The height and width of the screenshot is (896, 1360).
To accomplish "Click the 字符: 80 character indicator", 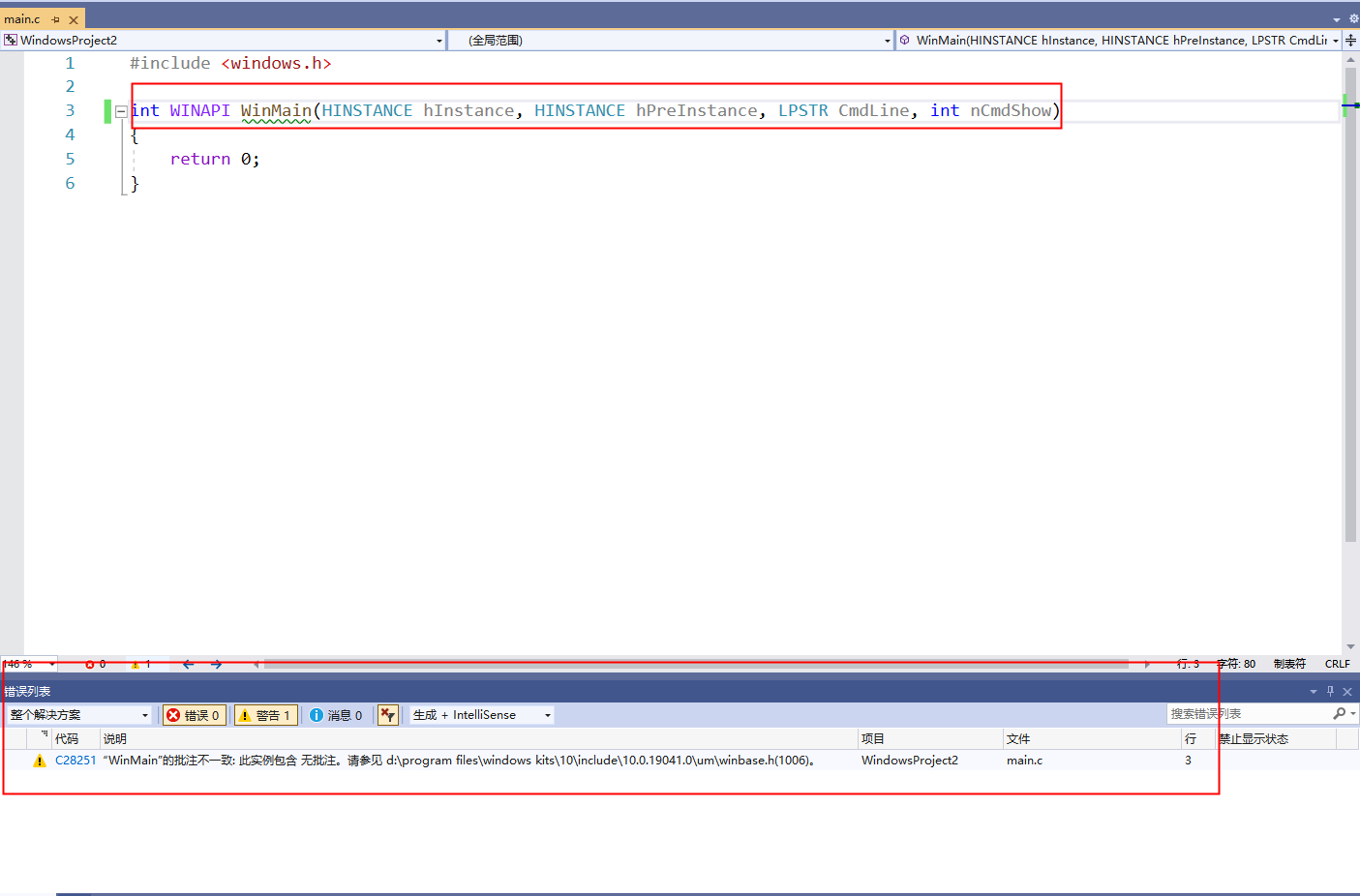I will click(x=1236, y=664).
